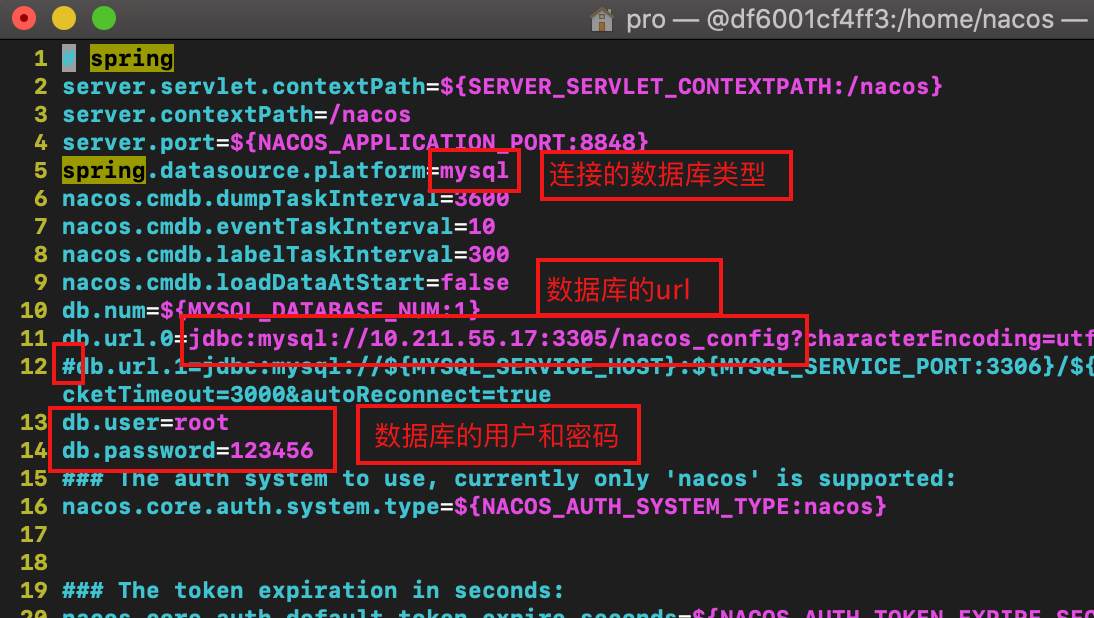Click the red close window button

[24, 18]
